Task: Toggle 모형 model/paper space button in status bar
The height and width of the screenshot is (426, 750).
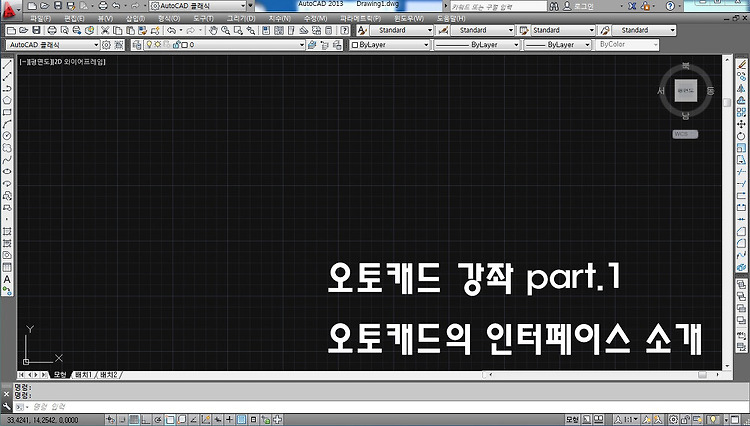Action: (x=572, y=420)
